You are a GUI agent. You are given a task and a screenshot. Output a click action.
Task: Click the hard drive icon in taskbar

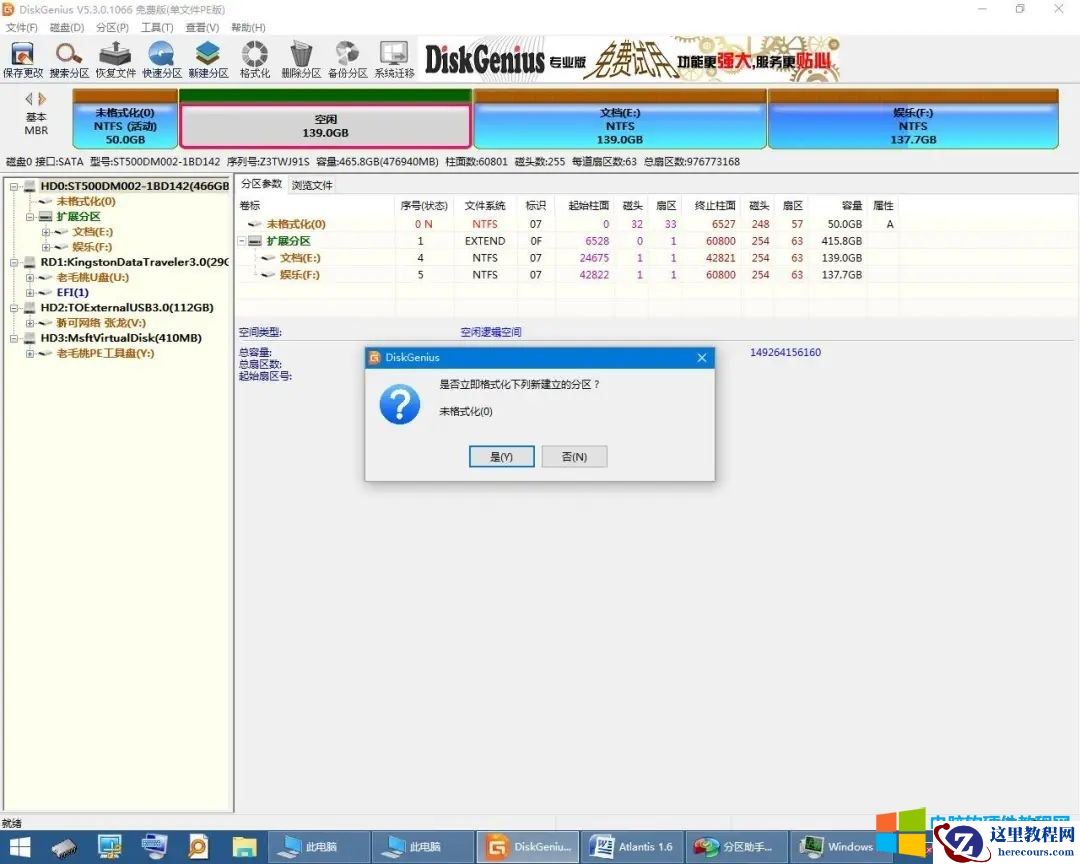coord(65,847)
